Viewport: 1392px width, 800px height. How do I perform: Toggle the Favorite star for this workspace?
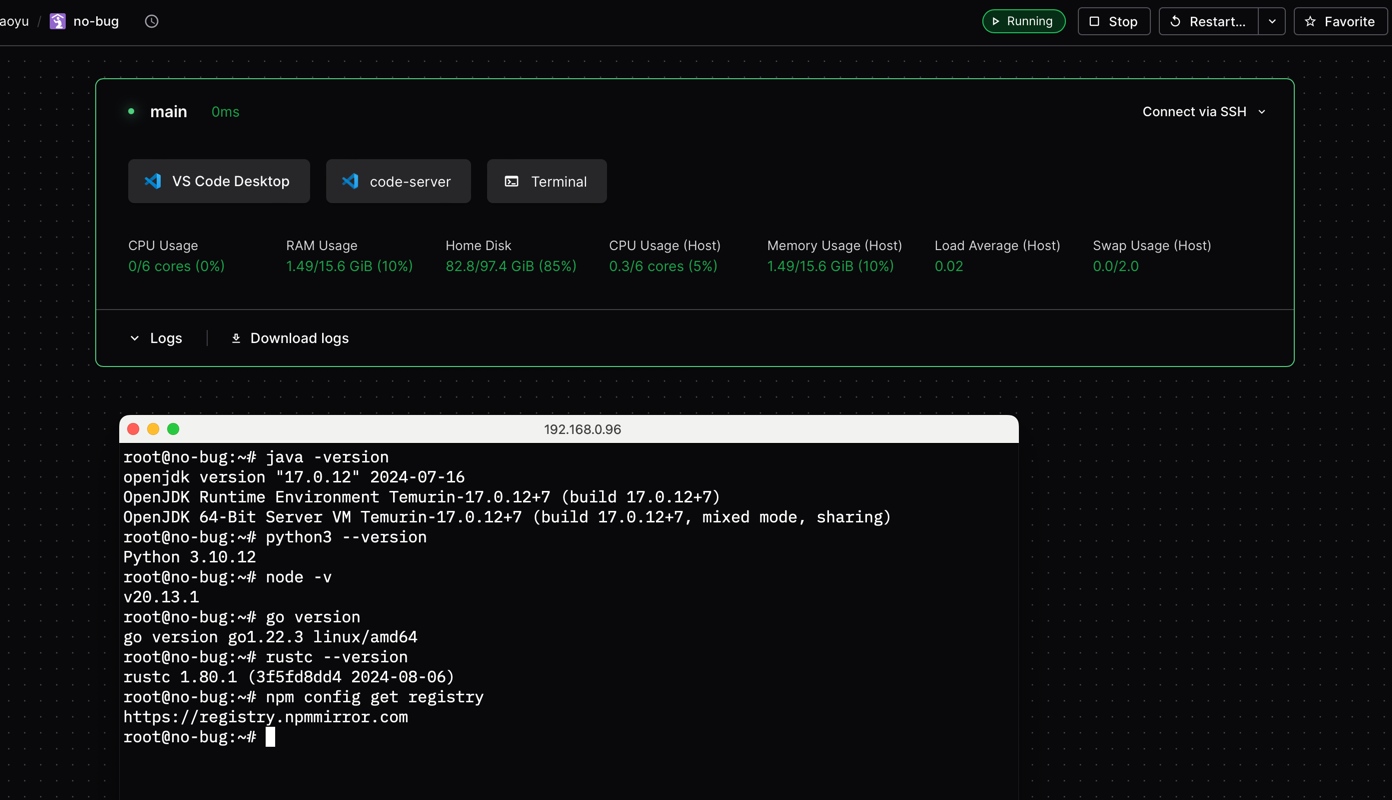click(1340, 21)
